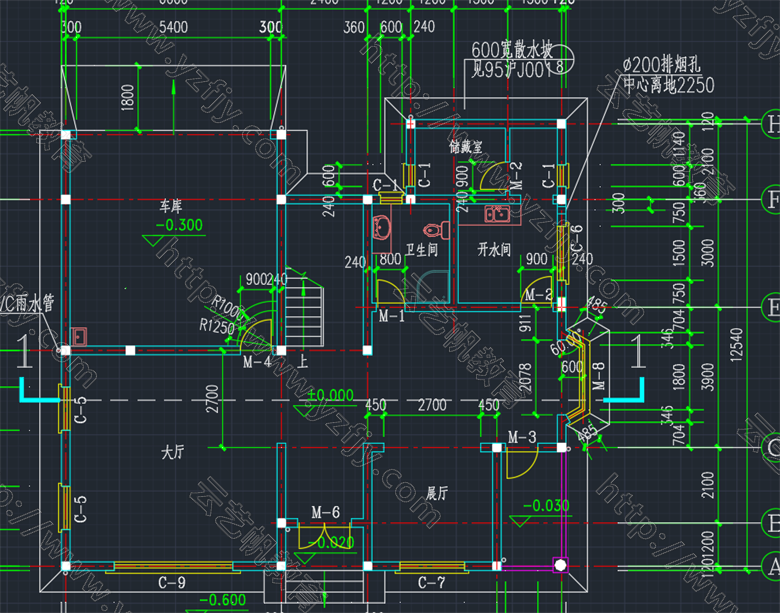Screen dimensions: 780x613
Task: Click the ø200排烟孔 annotation
Action: pos(662,64)
